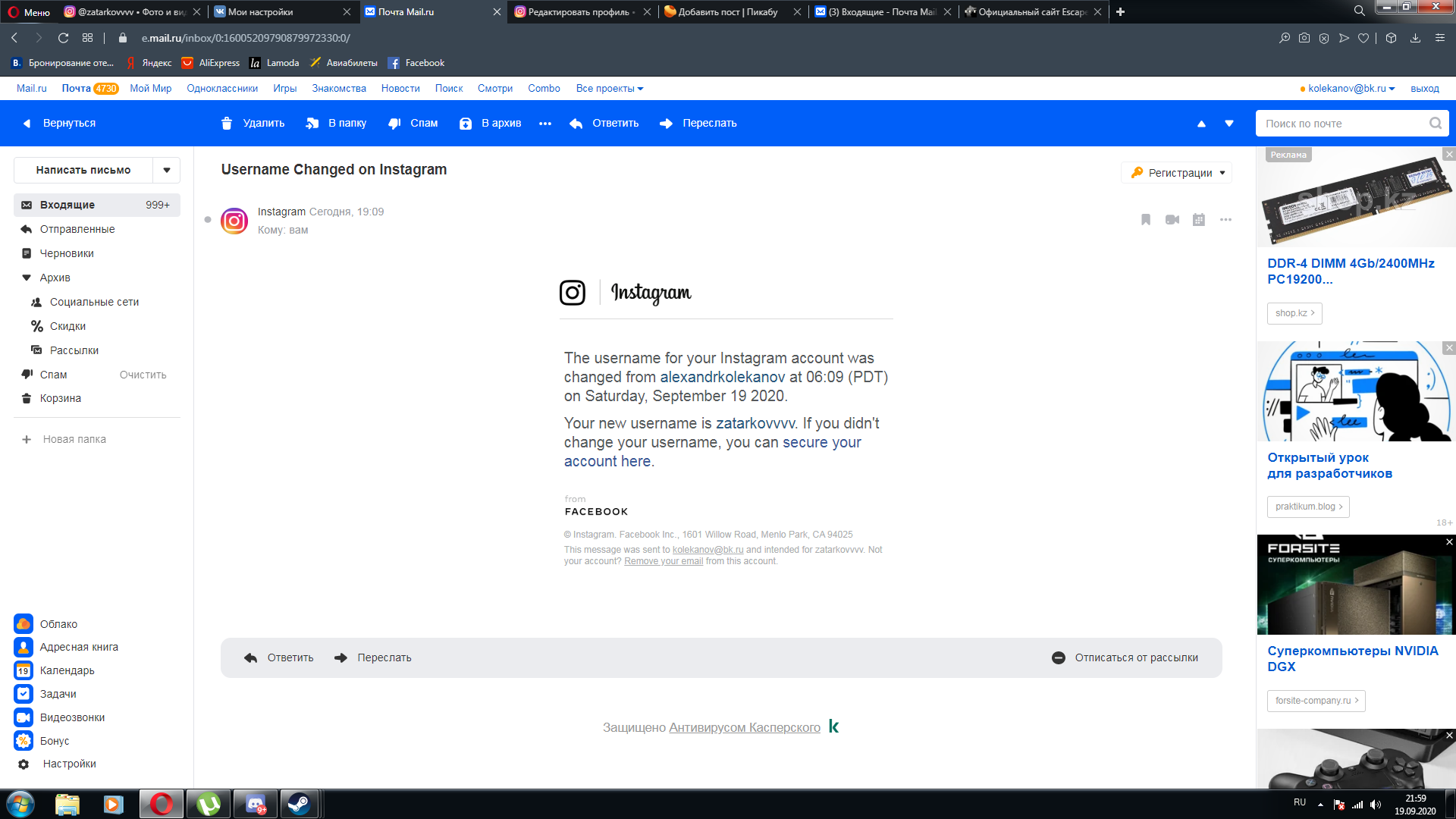Select Социальные сети folder in sidebar
Image resolution: width=1456 pixels, height=819 pixels.
click(x=93, y=302)
